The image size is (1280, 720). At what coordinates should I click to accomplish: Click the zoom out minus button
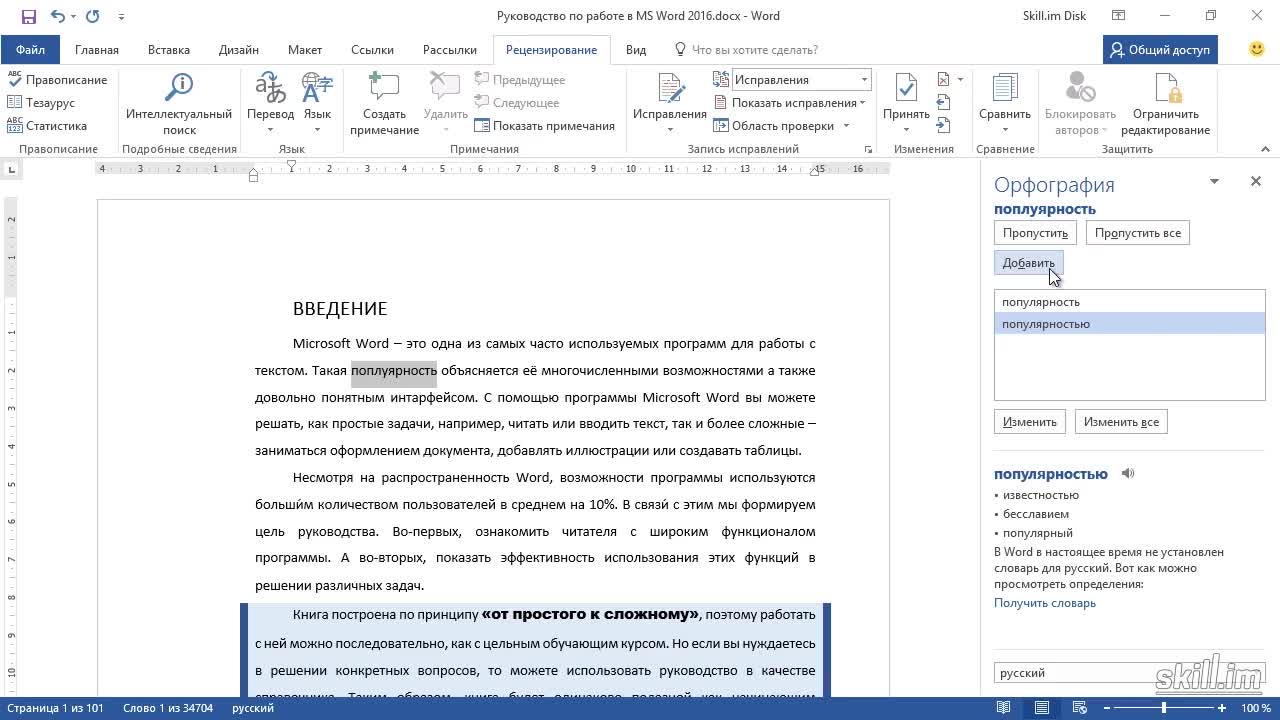(x=1105, y=708)
